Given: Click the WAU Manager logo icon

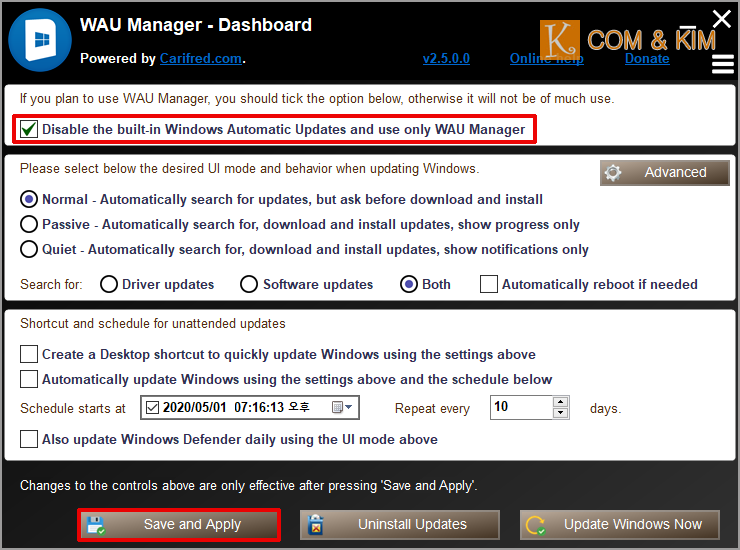Looking at the screenshot, I should (x=40, y=40).
